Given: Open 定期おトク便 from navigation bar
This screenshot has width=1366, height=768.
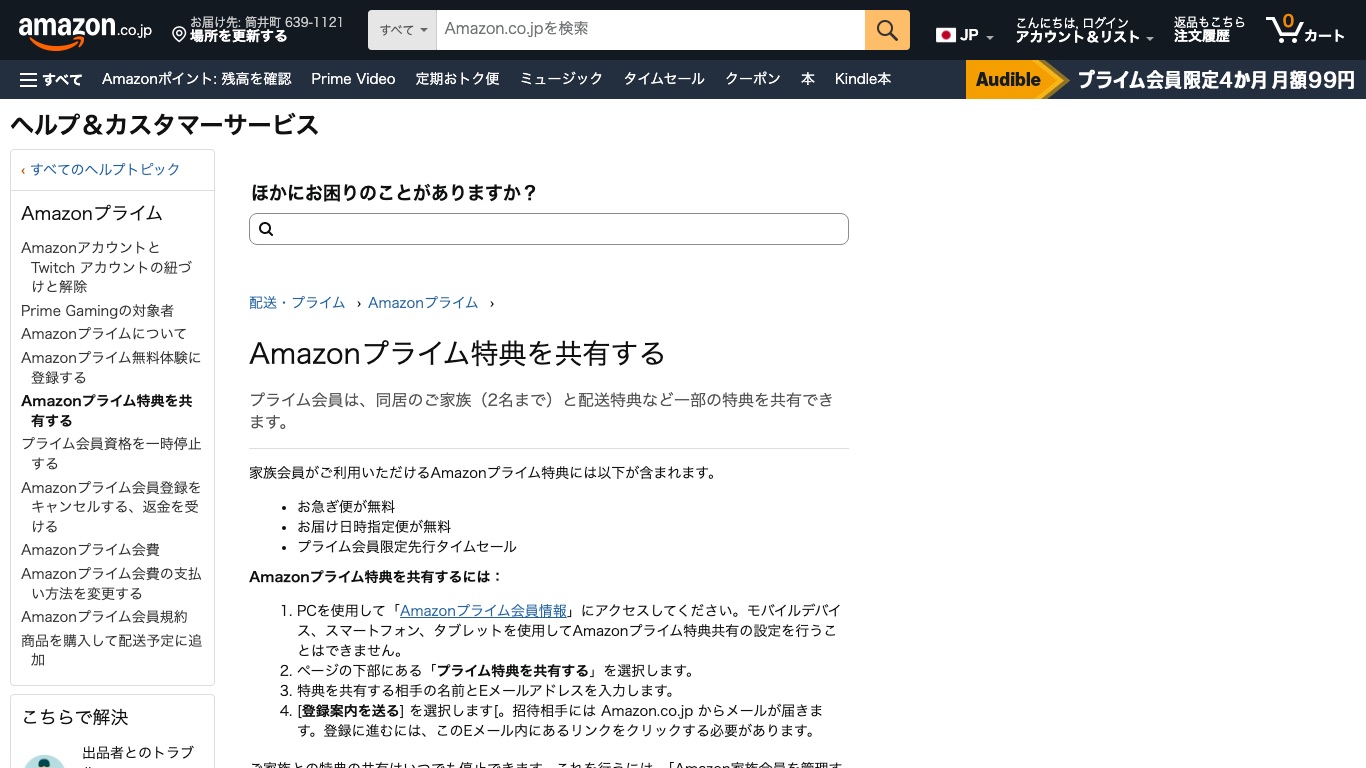Looking at the screenshot, I should (457, 79).
